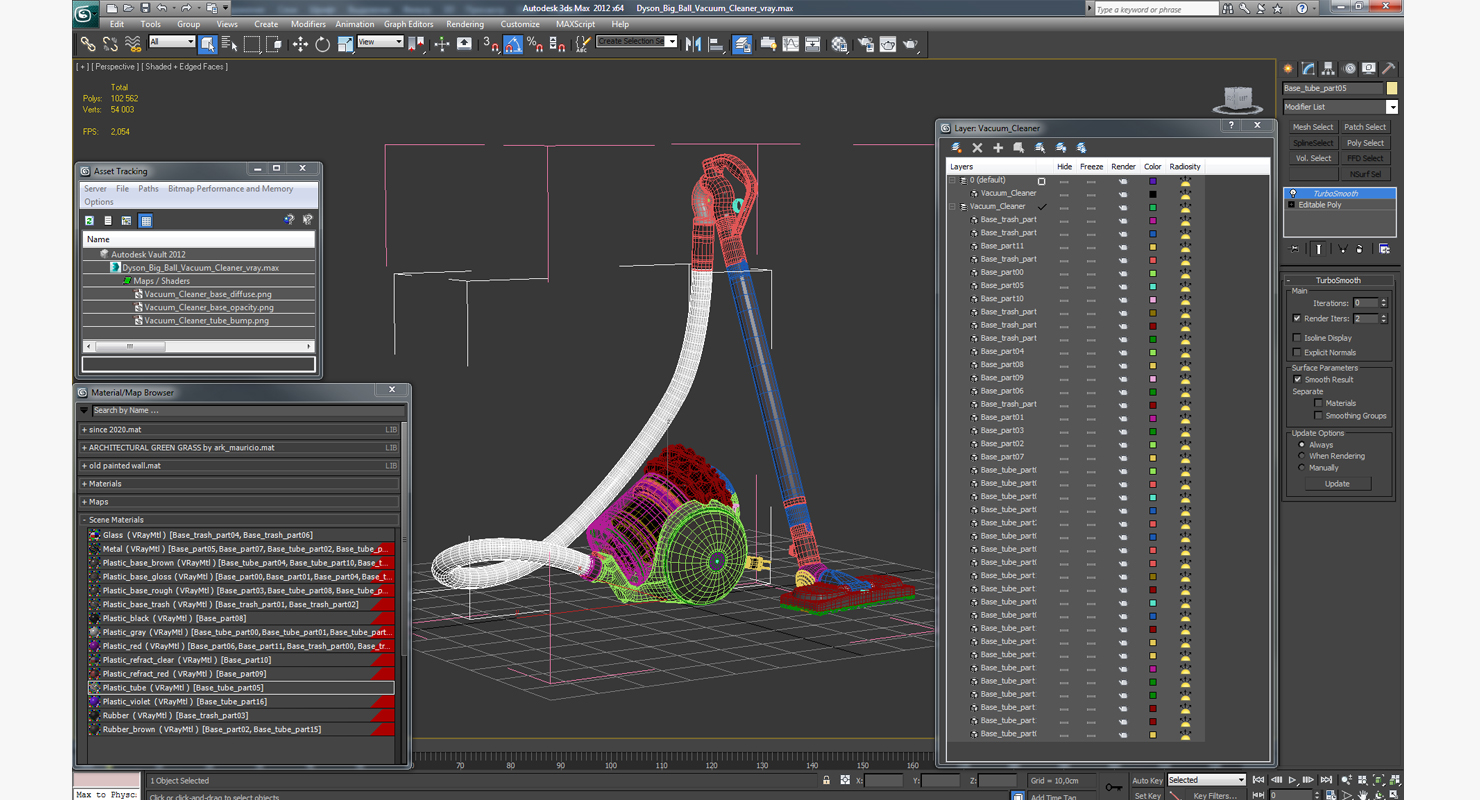Click the Poly Select button

[x=1365, y=143]
